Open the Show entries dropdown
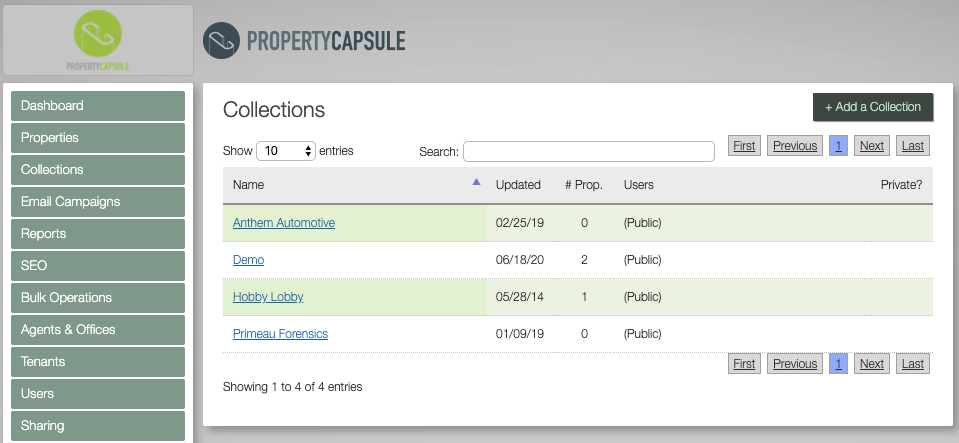 286,151
